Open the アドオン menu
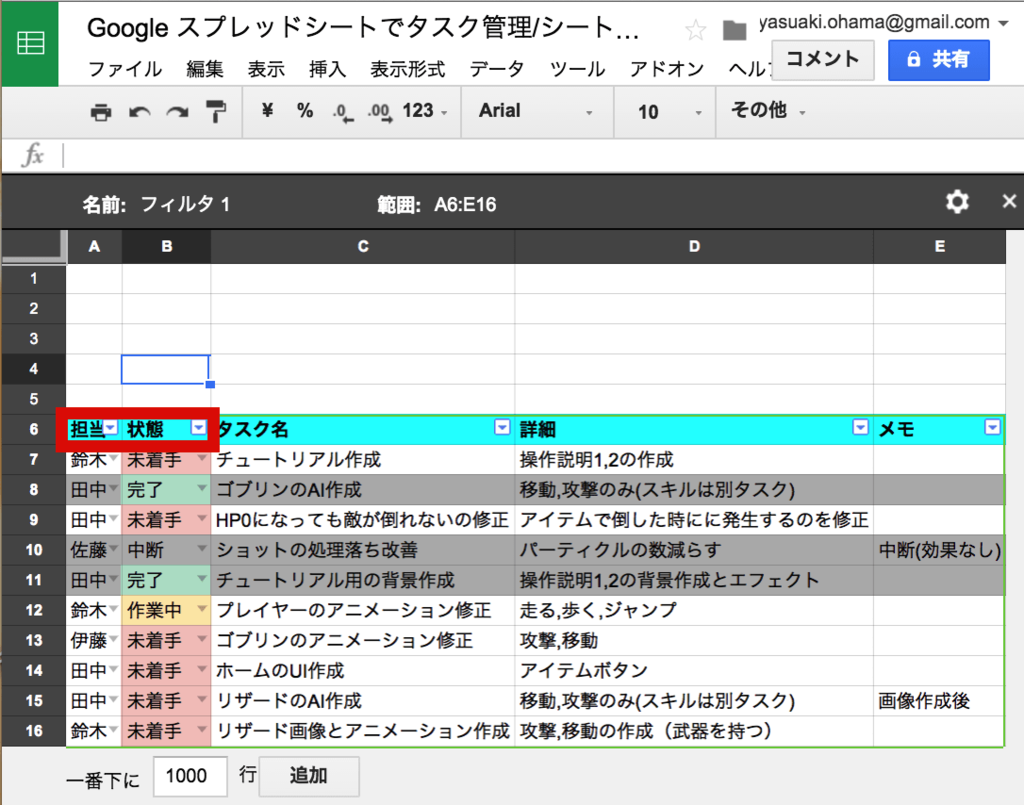The width and height of the screenshot is (1024, 805). point(667,69)
